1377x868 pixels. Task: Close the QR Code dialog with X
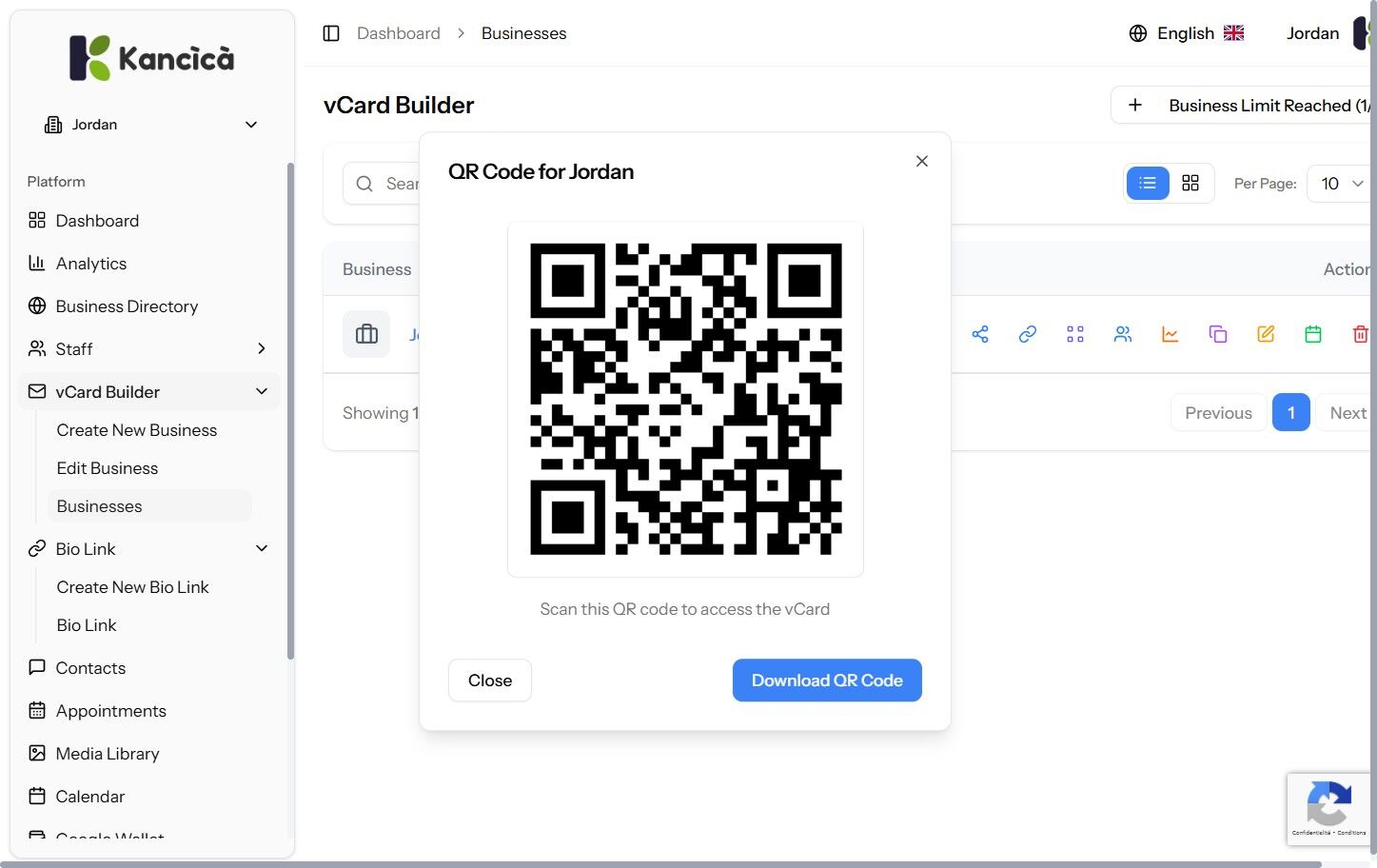coord(921,161)
